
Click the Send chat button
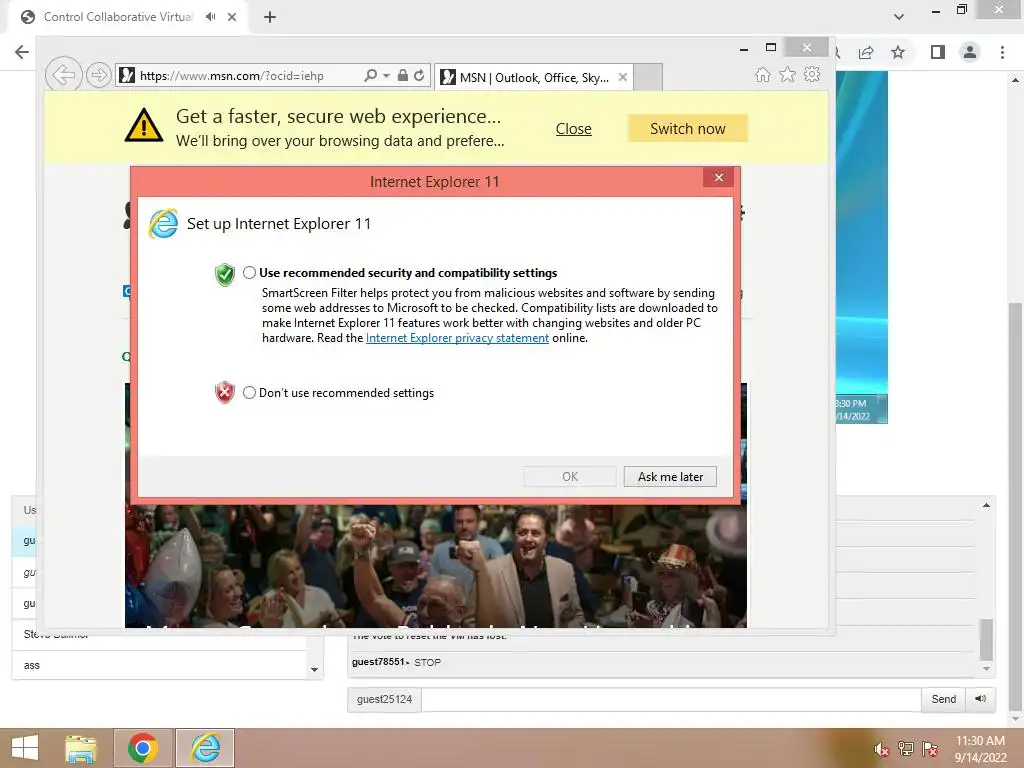[x=944, y=699]
